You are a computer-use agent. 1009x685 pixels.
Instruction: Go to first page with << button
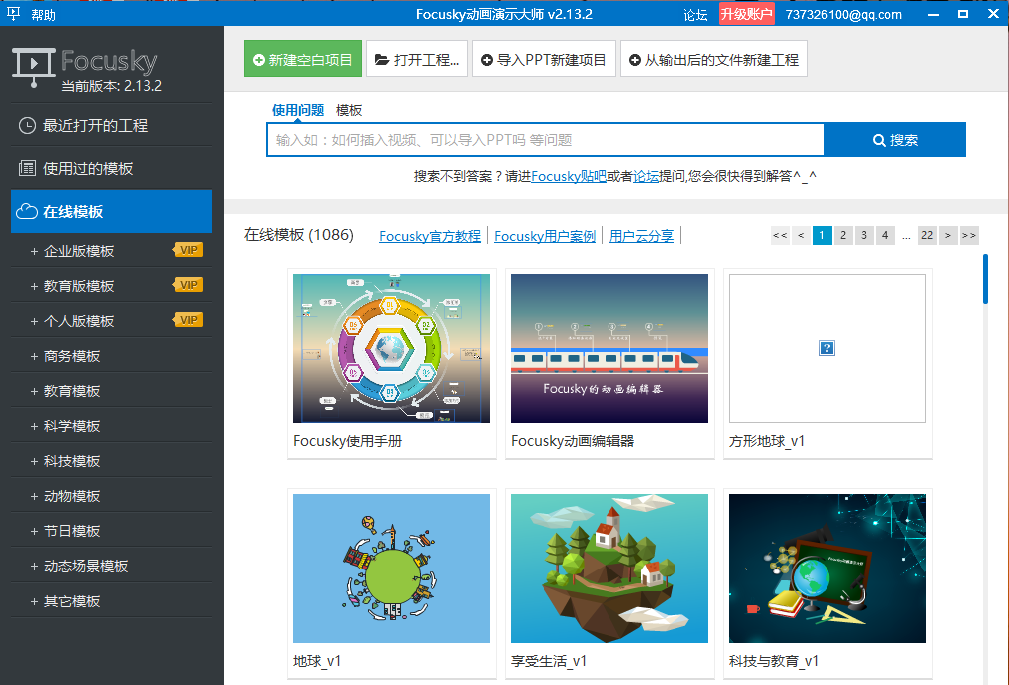pyautogui.click(x=780, y=236)
